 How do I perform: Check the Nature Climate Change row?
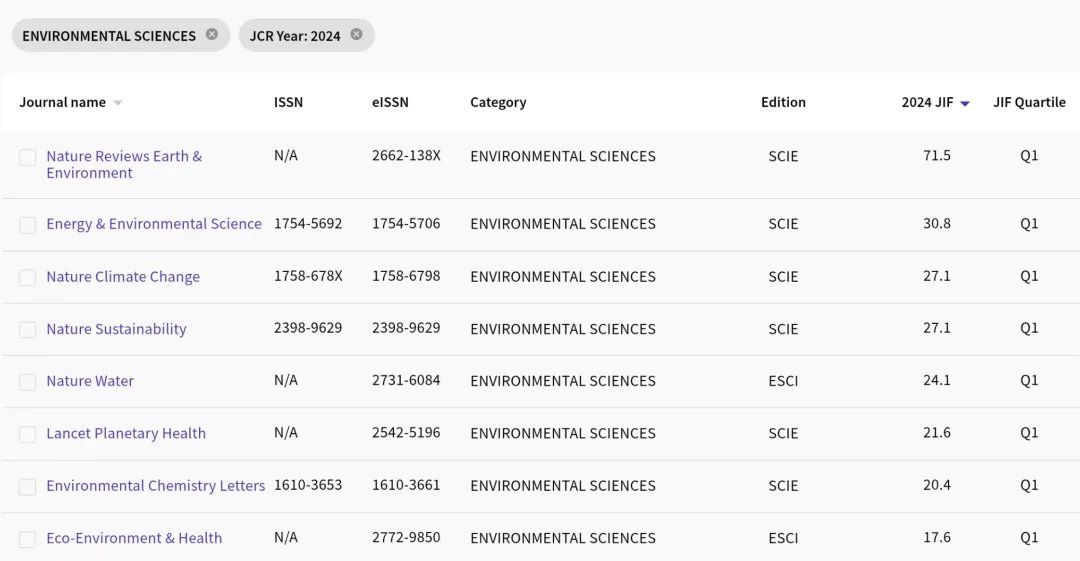coord(28,277)
